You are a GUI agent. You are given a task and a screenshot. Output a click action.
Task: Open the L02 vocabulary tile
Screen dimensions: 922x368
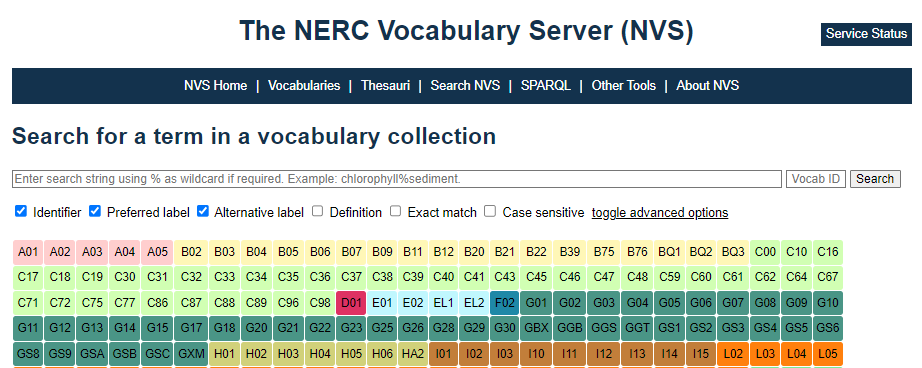[733, 354]
